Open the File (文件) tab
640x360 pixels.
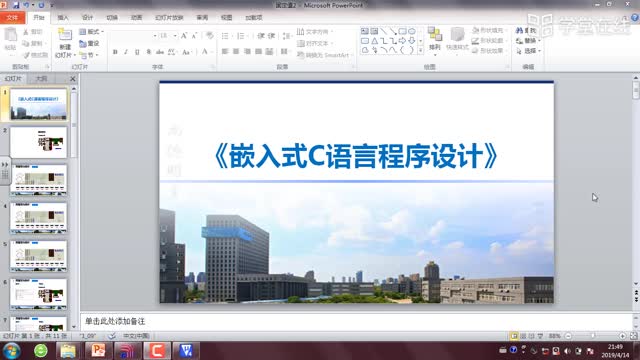tap(13, 18)
